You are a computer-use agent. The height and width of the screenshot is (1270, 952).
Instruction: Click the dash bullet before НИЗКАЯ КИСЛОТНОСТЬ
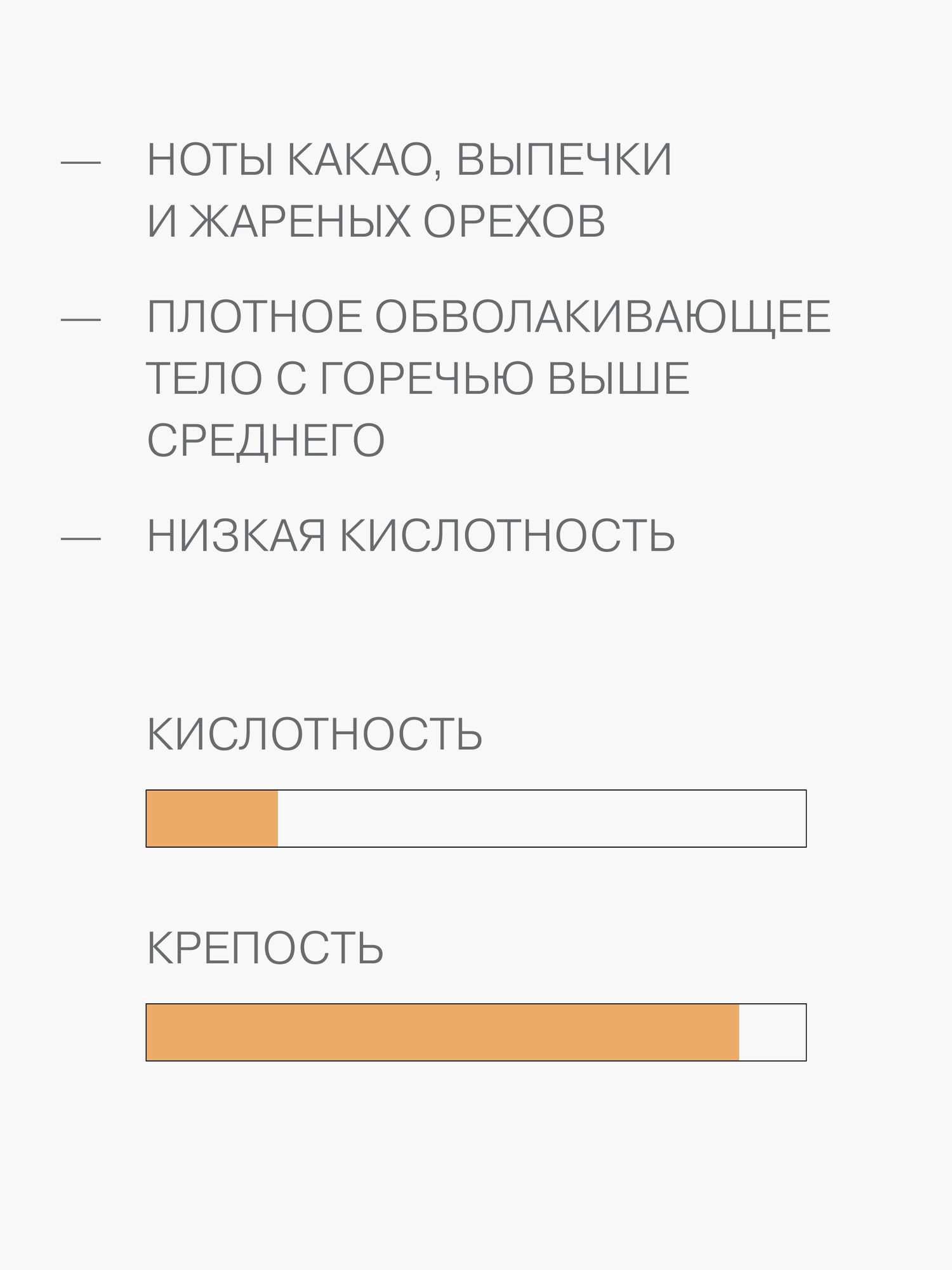(x=81, y=539)
